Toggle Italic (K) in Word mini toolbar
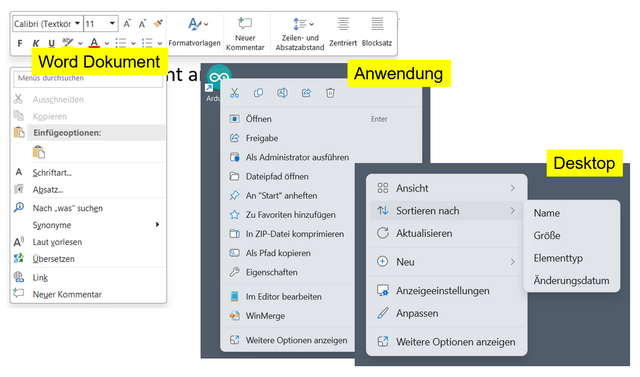This screenshot has width=640, height=377. (36, 43)
